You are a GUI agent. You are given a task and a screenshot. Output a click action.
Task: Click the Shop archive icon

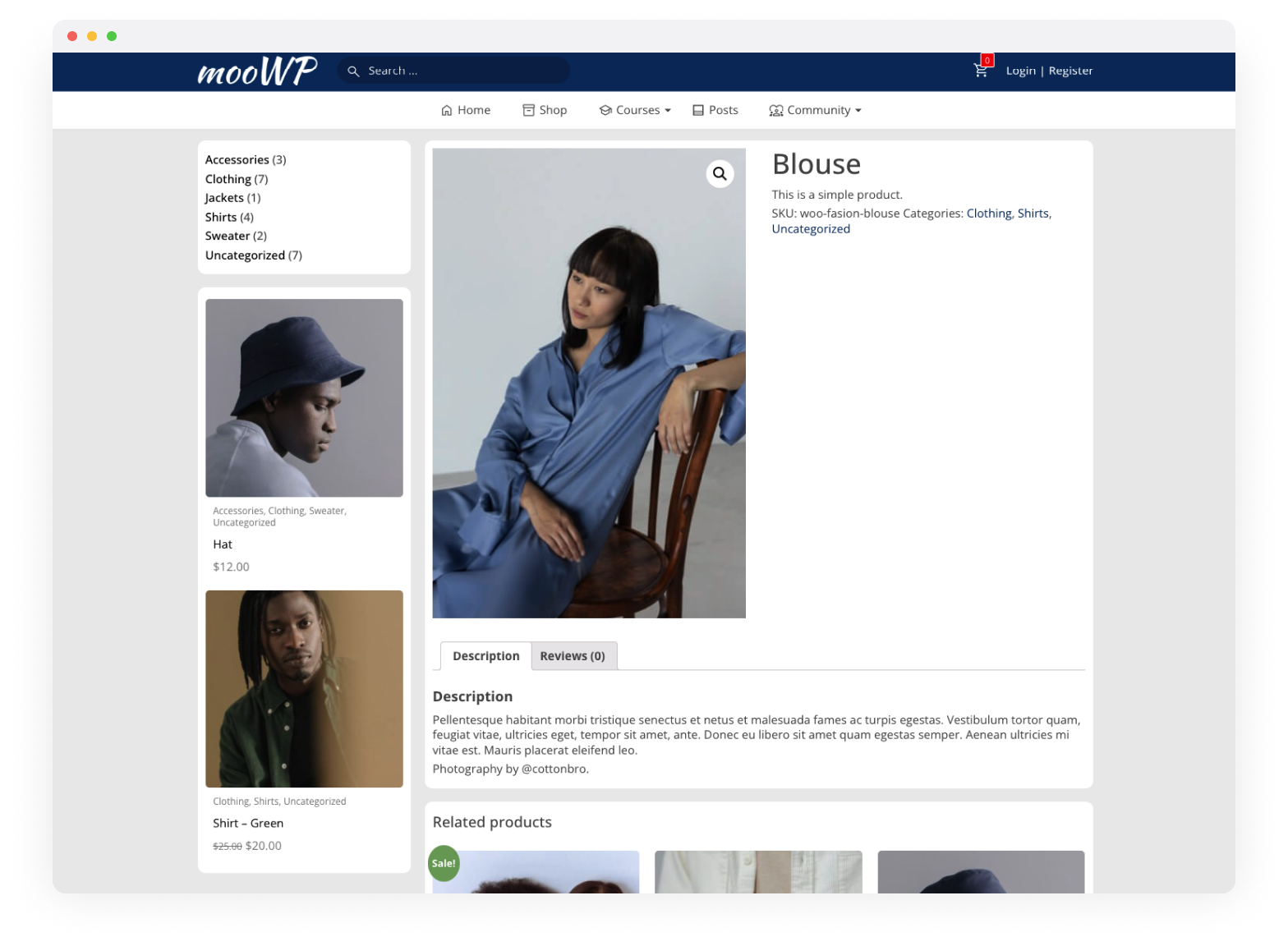[528, 110]
